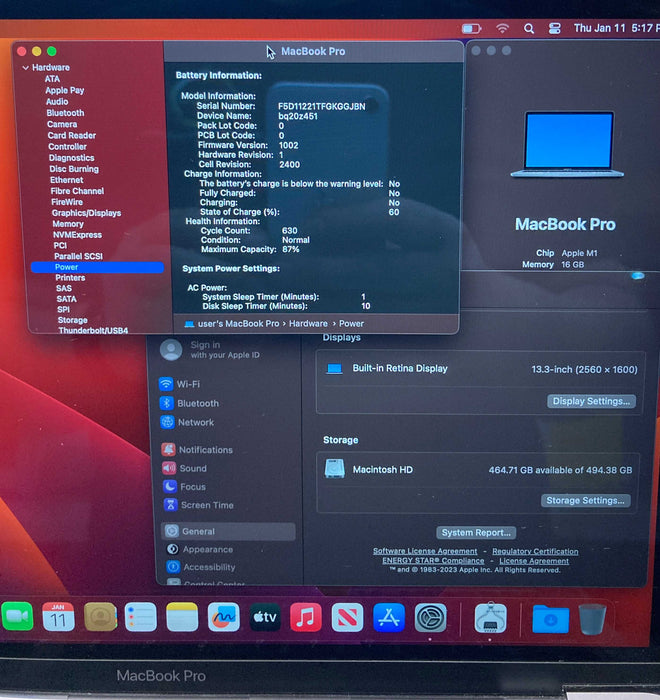Select Card Reader in hardware list
The image size is (660, 700).
click(x=71, y=135)
